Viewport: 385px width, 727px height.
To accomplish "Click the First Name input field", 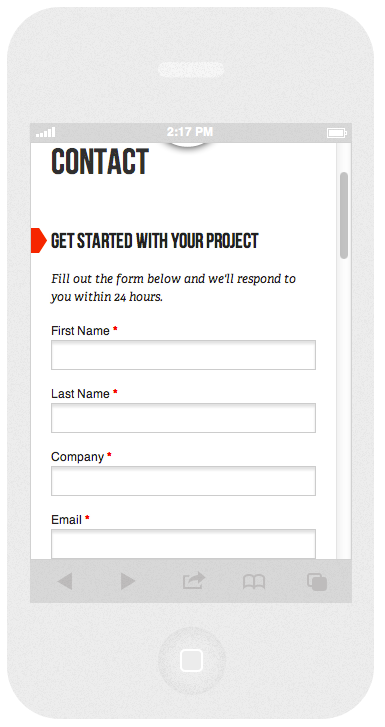I will click(x=183, y=355).
